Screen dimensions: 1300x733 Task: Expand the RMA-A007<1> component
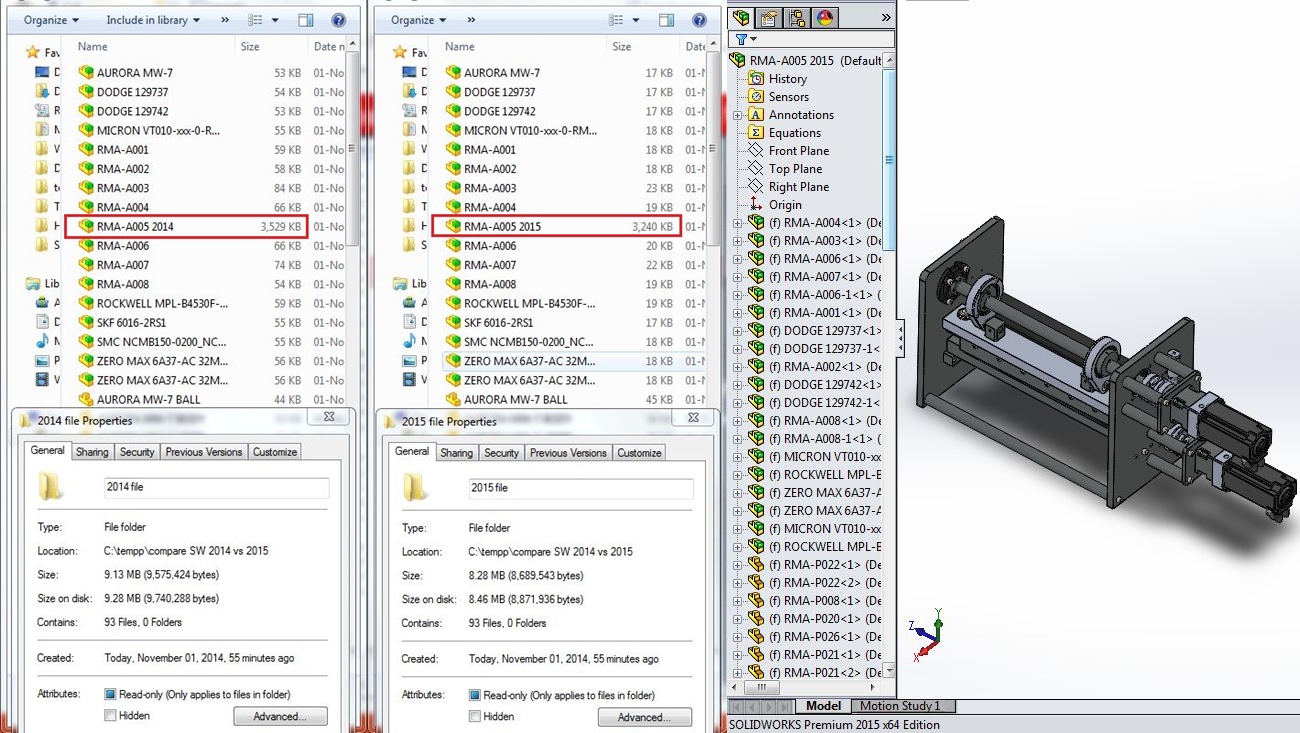[x=738, y=277]
